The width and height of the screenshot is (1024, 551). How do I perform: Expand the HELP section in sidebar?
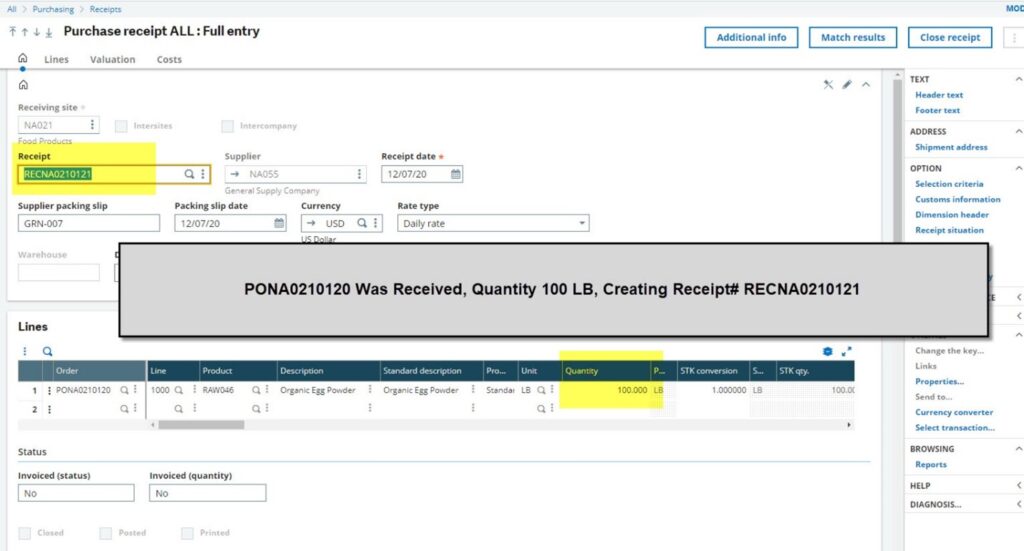1018,486
